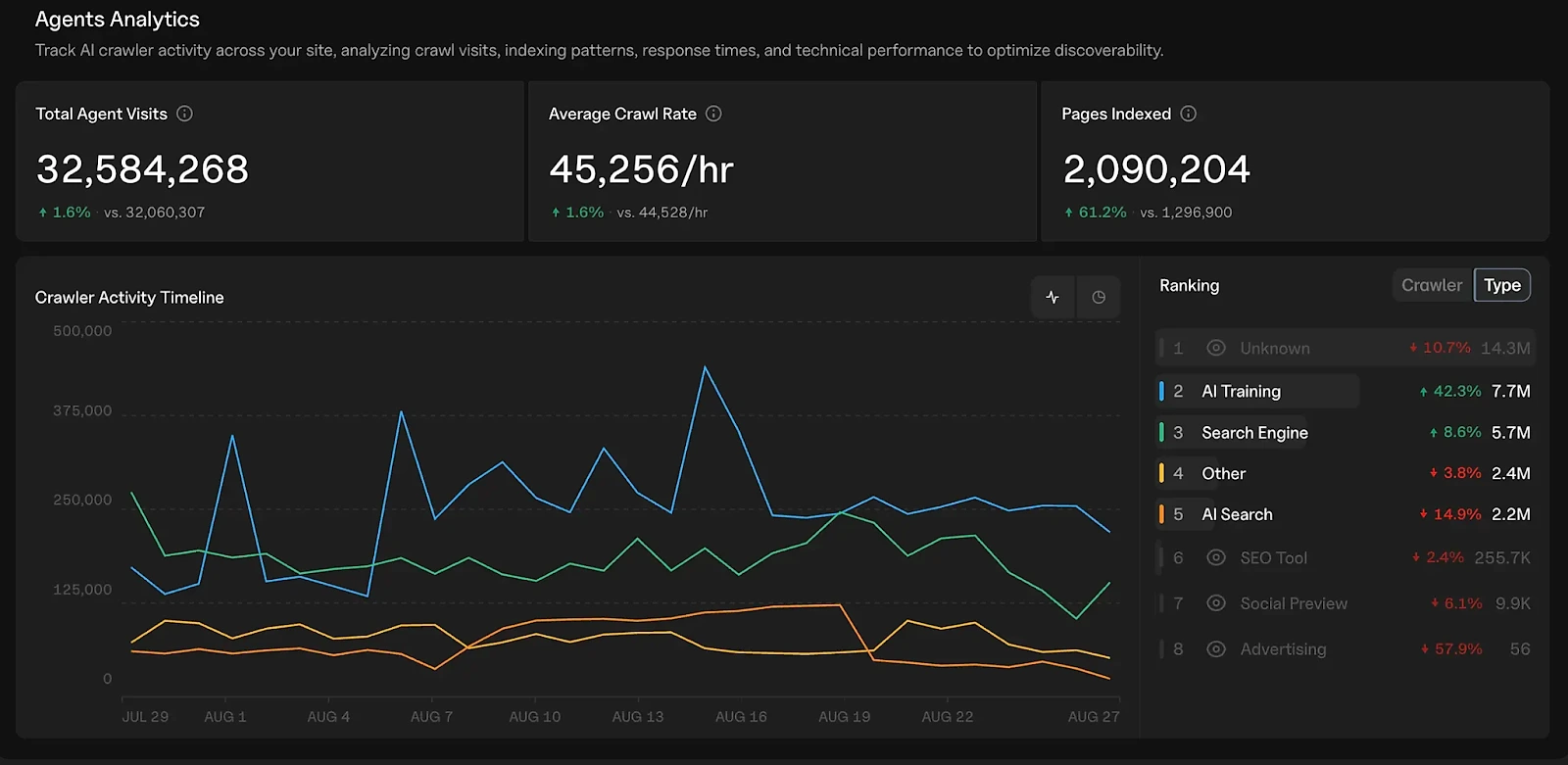Screen dimensions: 1568x765
Task: Click the SEO Tool ranking label
Action: pos(1274,557)
